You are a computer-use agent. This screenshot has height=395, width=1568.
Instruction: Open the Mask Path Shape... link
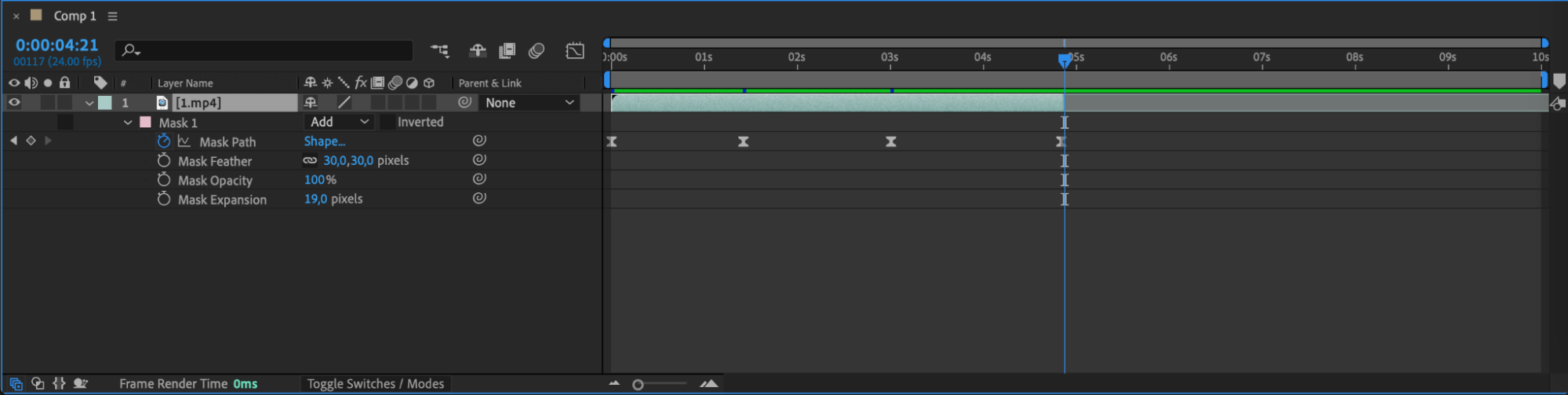(x=324, y=141)
